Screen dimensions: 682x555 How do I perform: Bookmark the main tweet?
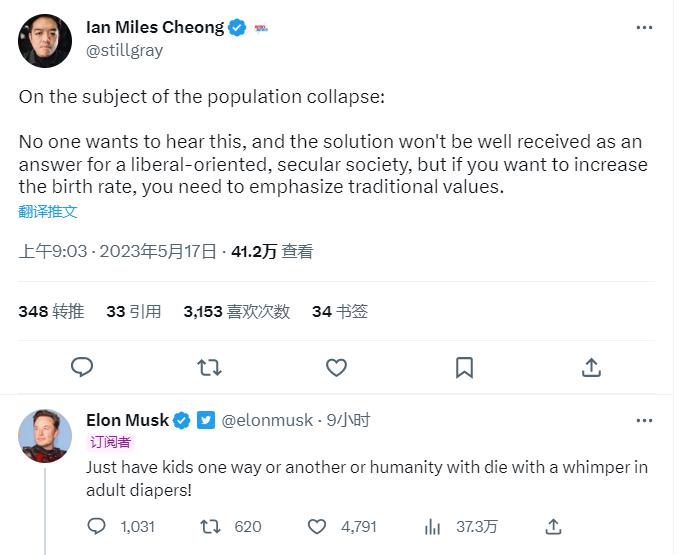(x=464, y=368)
